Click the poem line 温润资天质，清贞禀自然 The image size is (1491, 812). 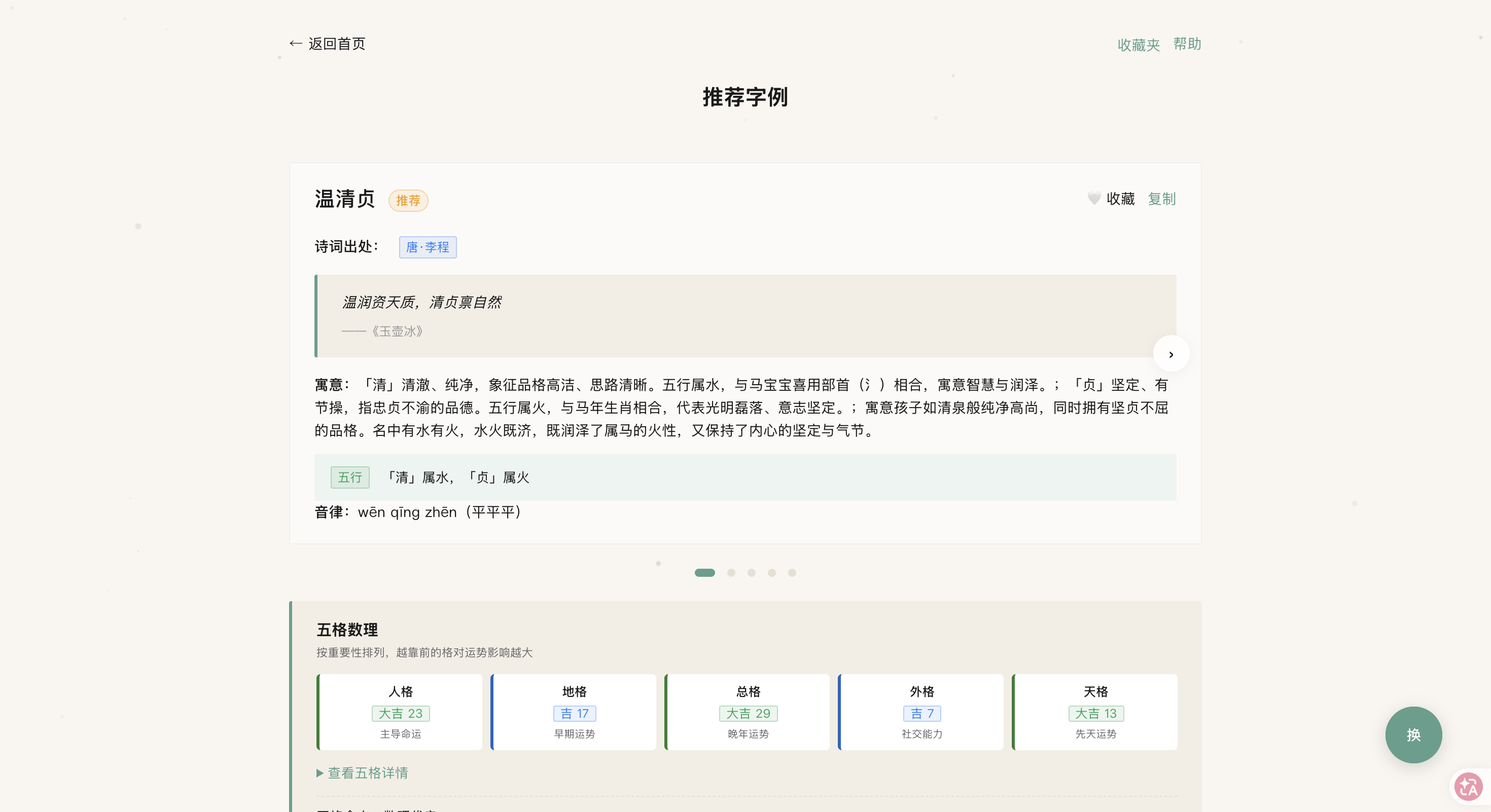422,303
